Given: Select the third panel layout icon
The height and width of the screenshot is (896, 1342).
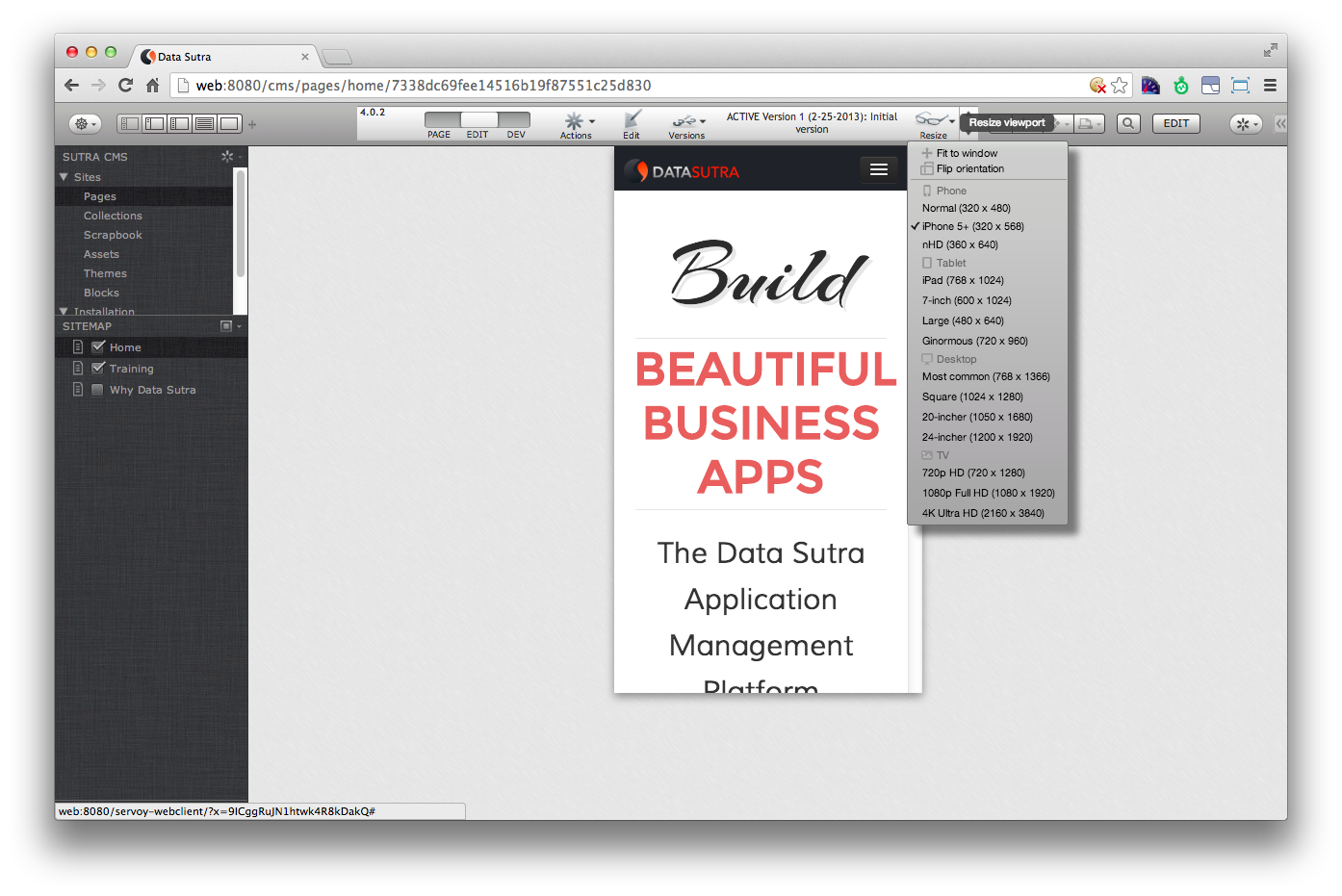Looking at the screenshot, I should pyautogui.click(x=179, y=123).
